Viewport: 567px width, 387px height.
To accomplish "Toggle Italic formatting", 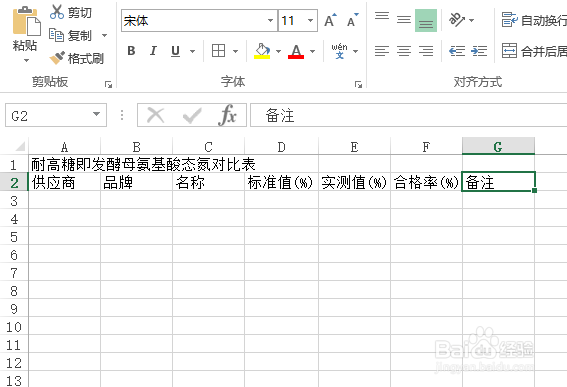I will pos(153,51).
